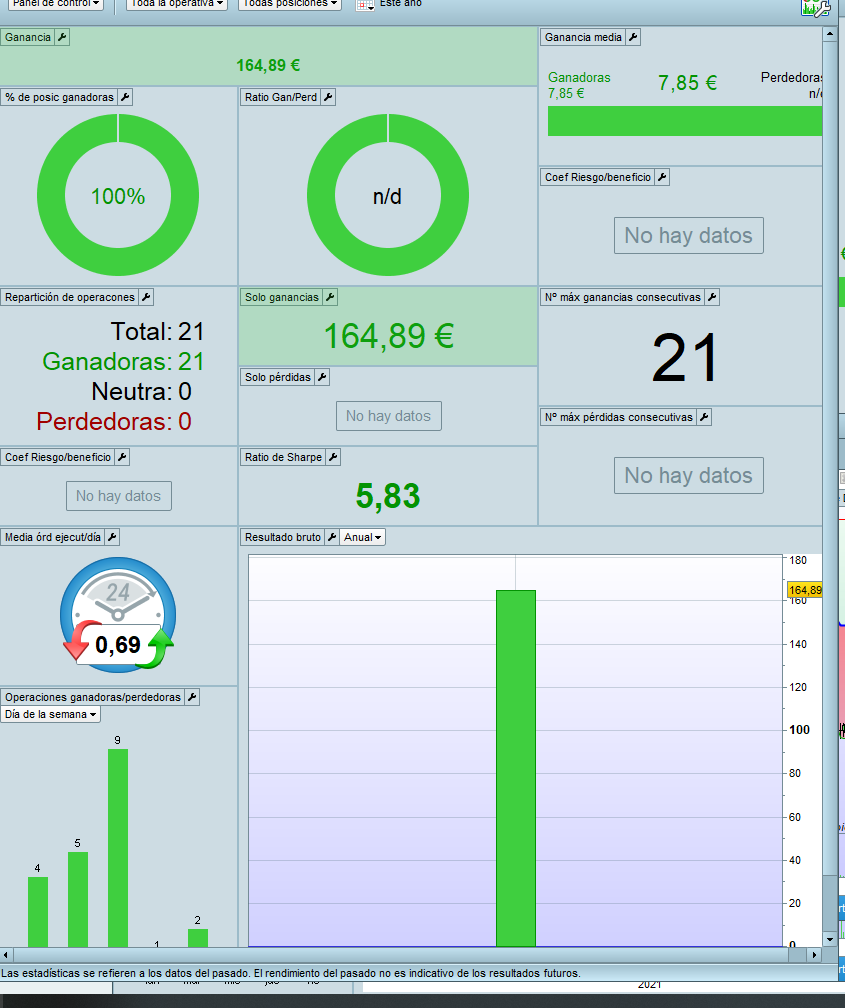Click wrench for Nº máx pérdidas consecutivas
845x1008 pixels.
point(704,417)
